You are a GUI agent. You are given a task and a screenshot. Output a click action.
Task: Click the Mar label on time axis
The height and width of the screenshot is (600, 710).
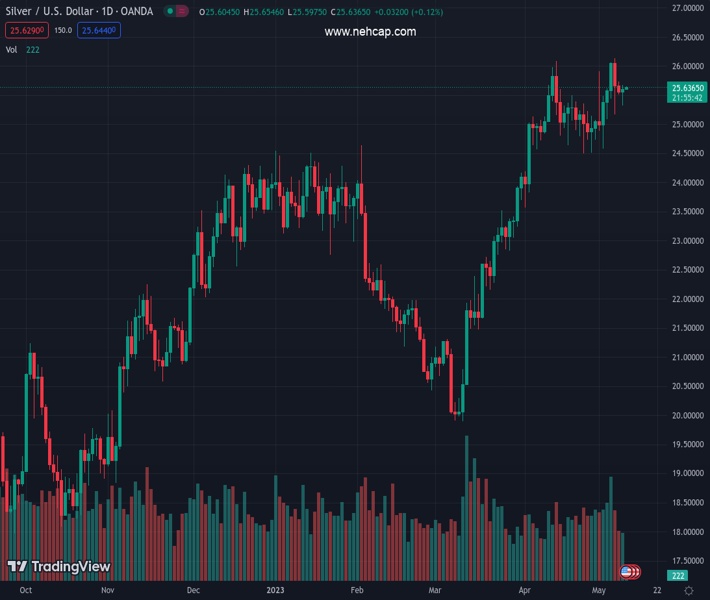pos(434,591)
